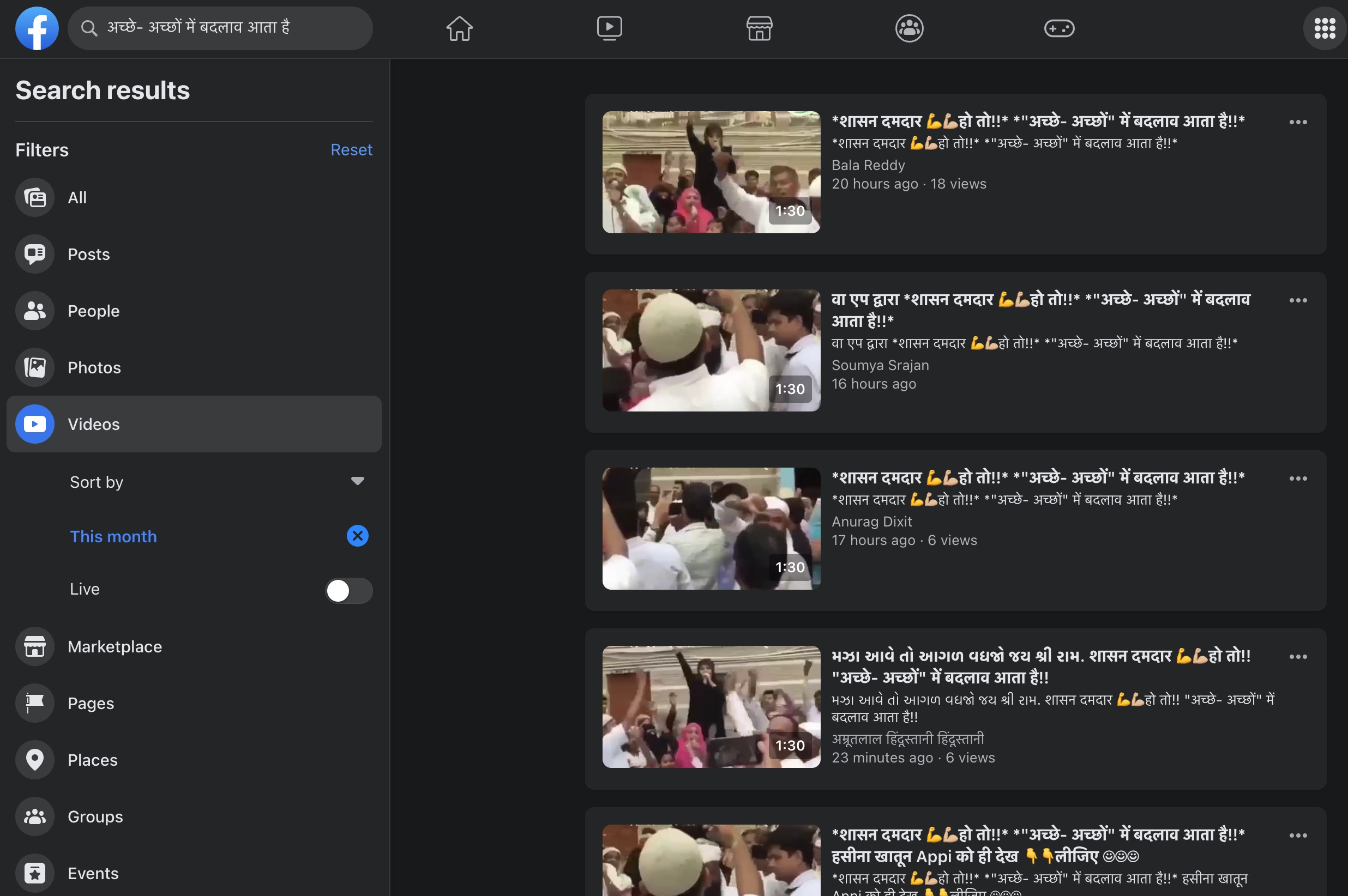Select the Events star icon
The width and height of the screenshot is (1348, 896).
pyautogui.click(x=35, y=873)
